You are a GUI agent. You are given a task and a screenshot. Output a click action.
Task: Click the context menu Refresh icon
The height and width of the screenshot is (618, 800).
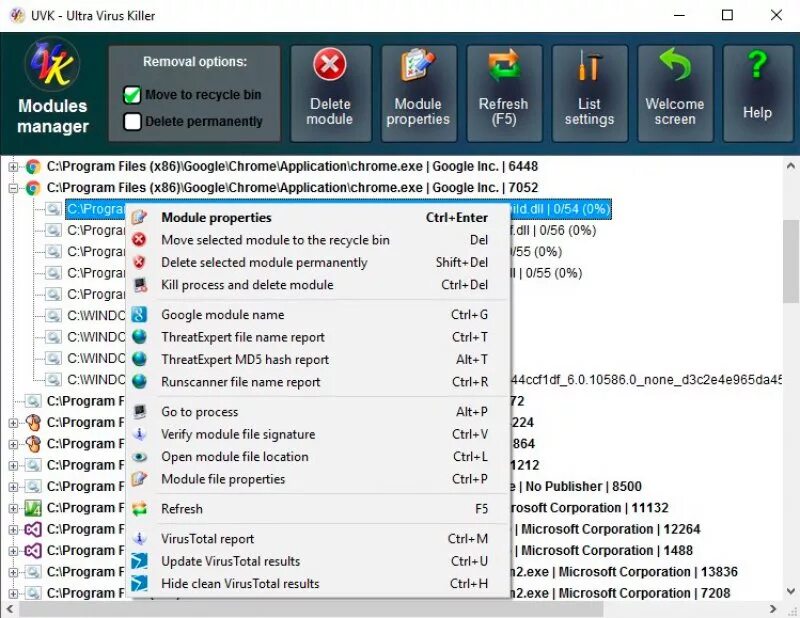click(x=139, y=508)
